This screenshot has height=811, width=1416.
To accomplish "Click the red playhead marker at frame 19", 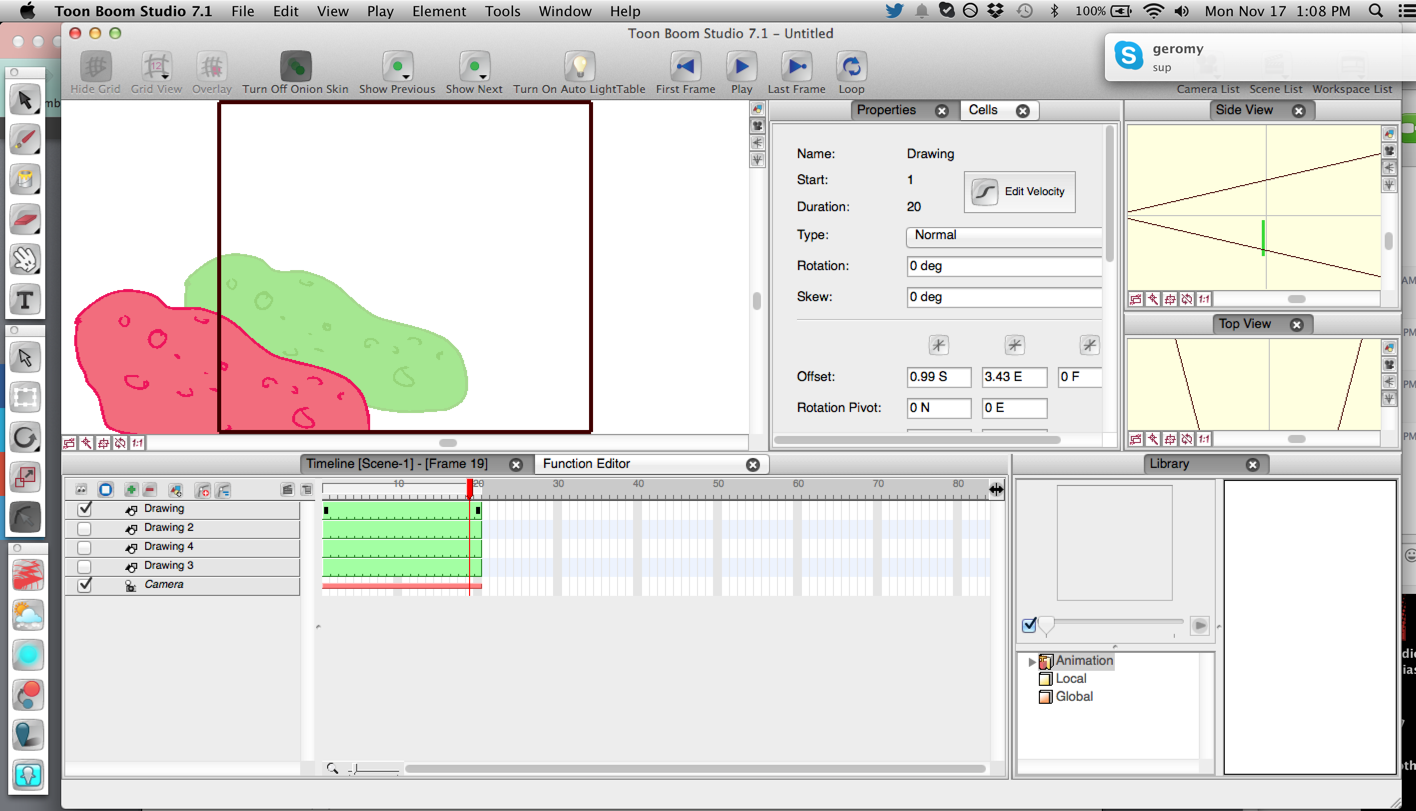I will (x=470, y=487).
